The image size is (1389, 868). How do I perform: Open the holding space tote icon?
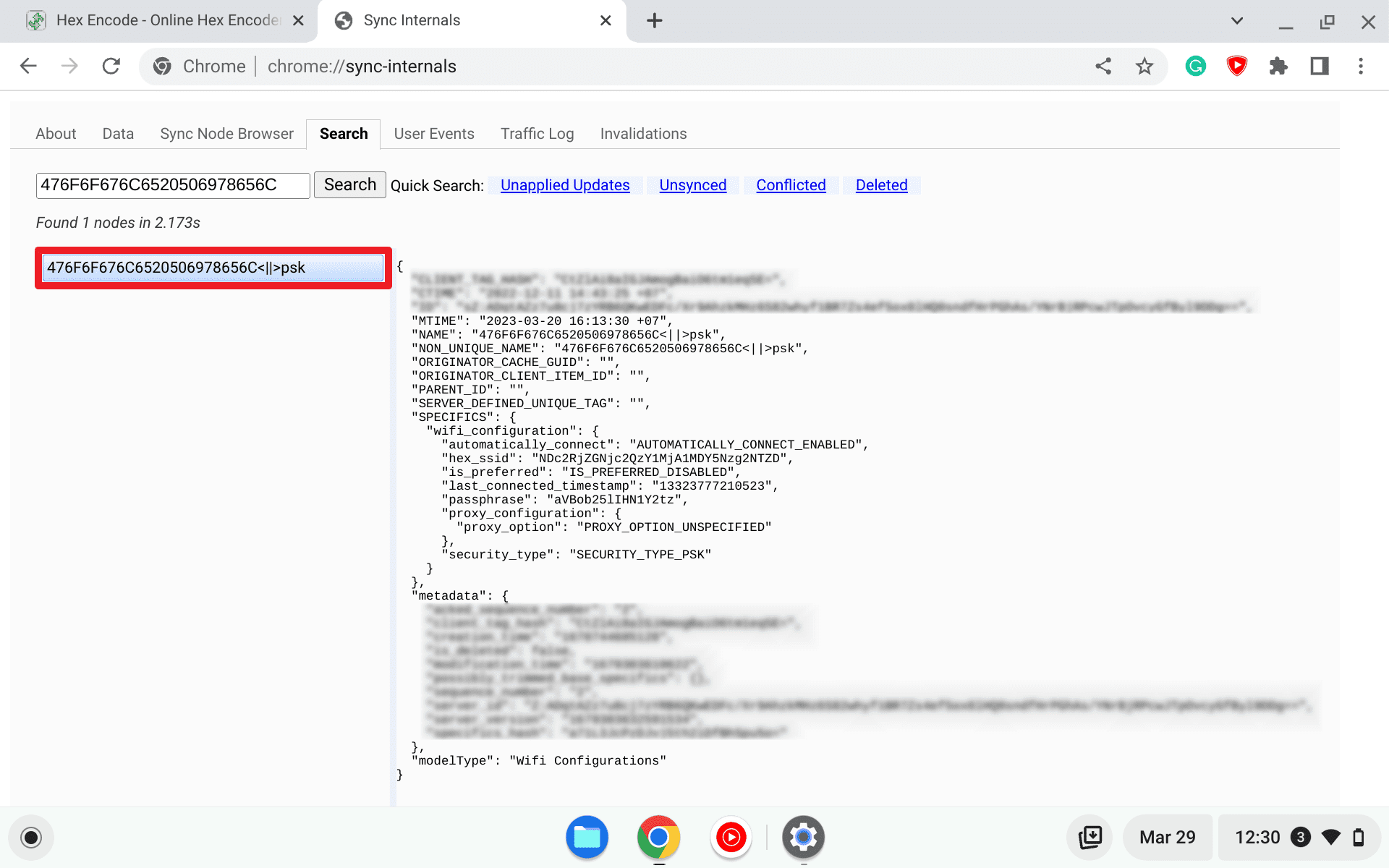coord(1089,838)
